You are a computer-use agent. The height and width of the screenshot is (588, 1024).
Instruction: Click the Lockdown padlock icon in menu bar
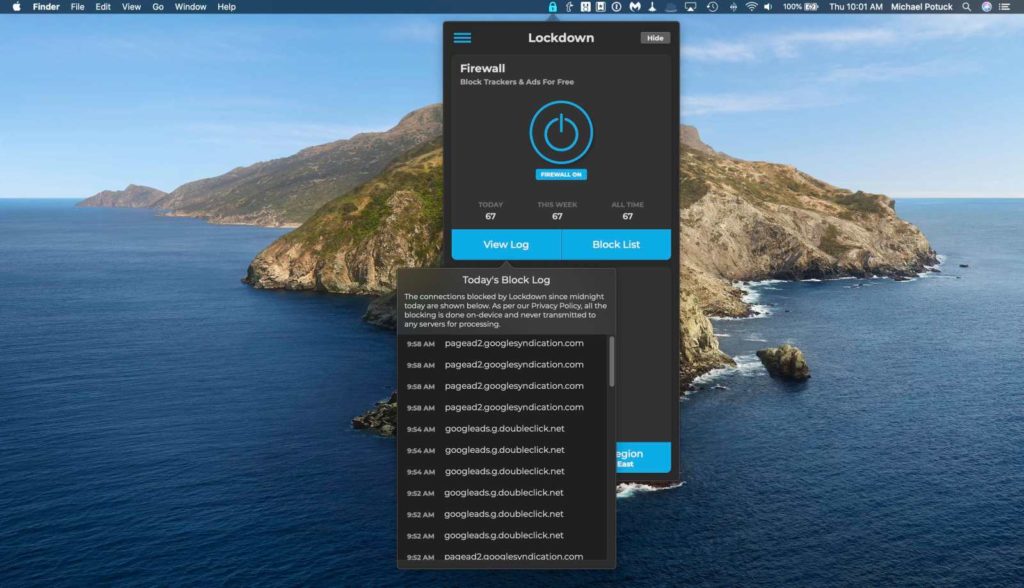click(x=553, y=7)
